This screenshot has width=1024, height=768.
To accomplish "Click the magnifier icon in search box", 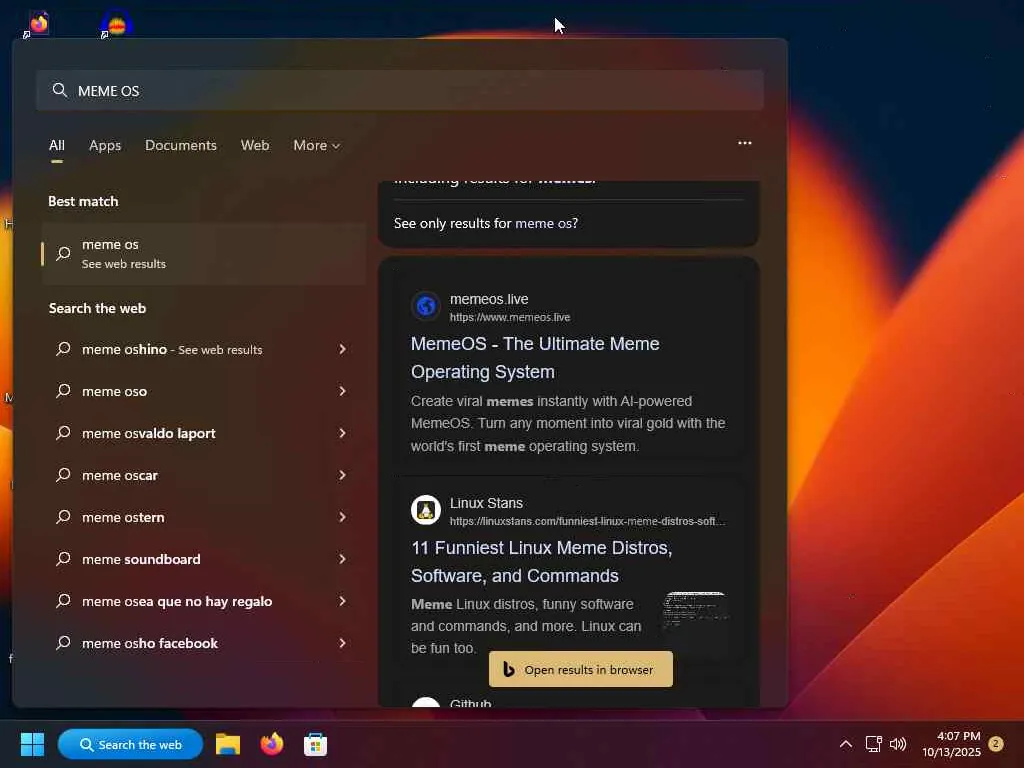I will tap(59, 90).
